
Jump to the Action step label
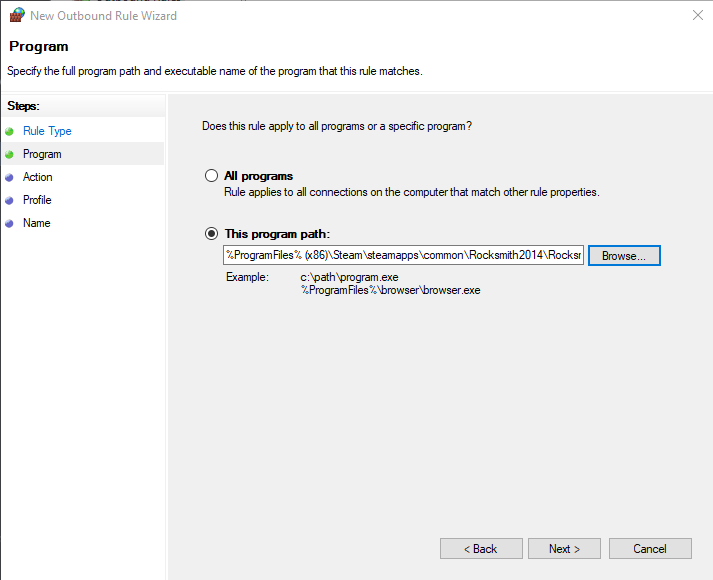(38, 177)
